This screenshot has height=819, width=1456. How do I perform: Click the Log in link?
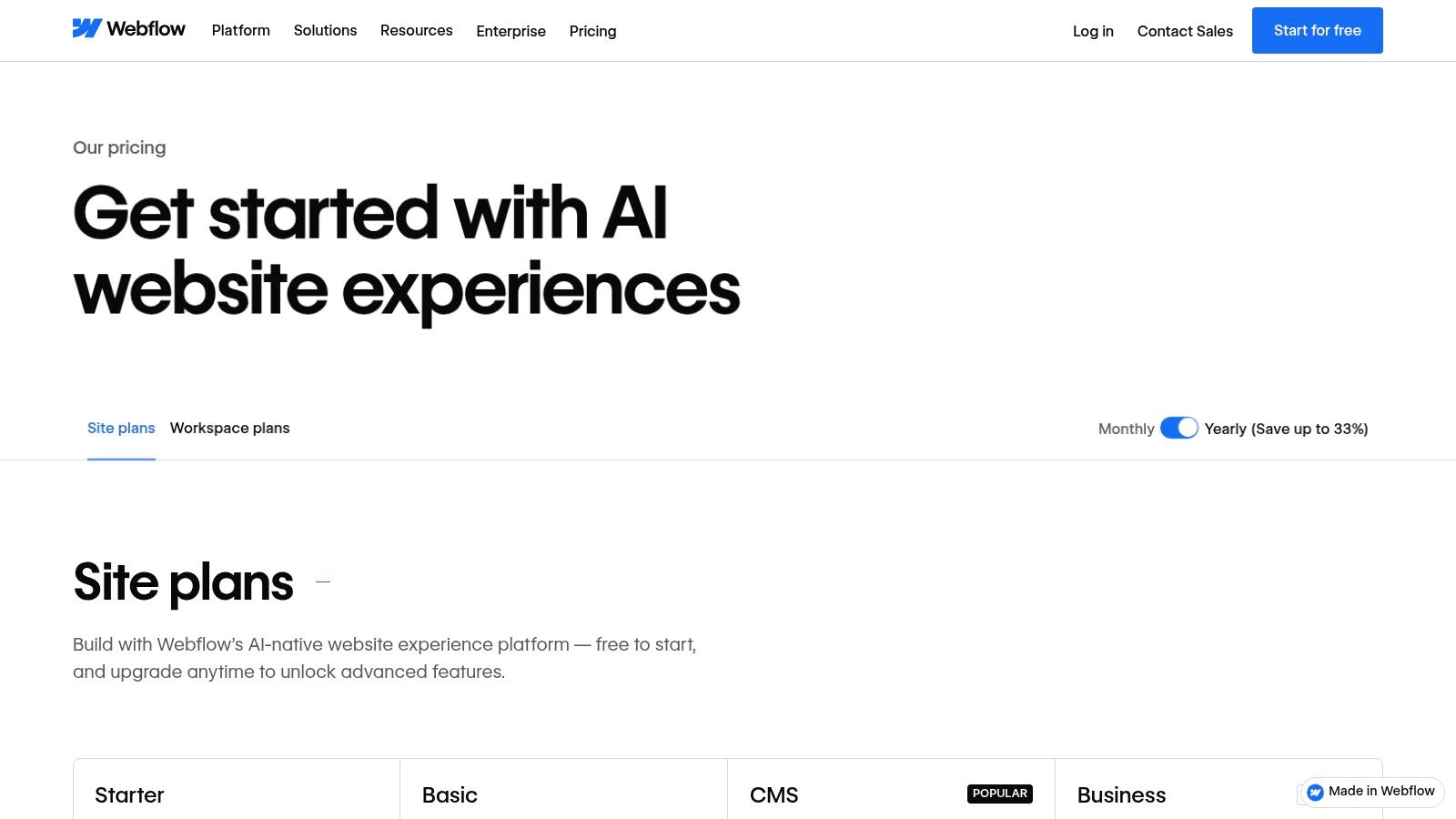[1093, 31]
